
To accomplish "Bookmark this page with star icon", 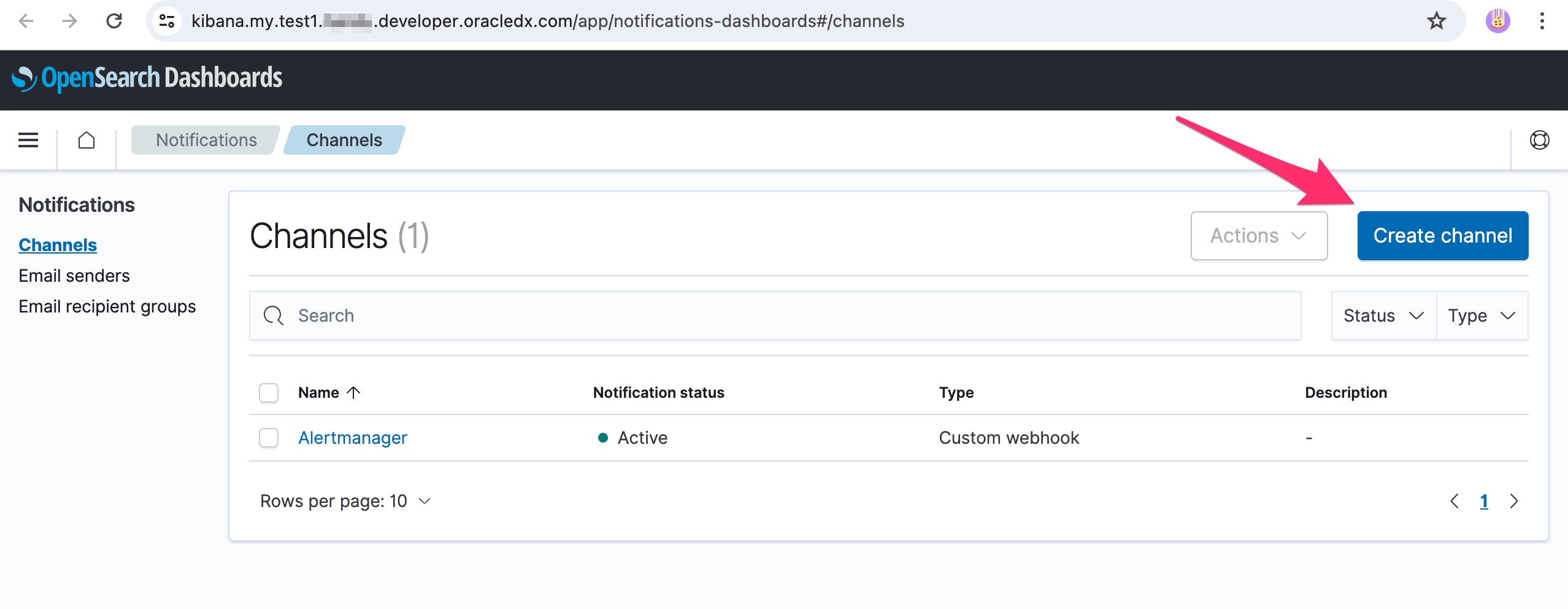I will pos(1436,21).
